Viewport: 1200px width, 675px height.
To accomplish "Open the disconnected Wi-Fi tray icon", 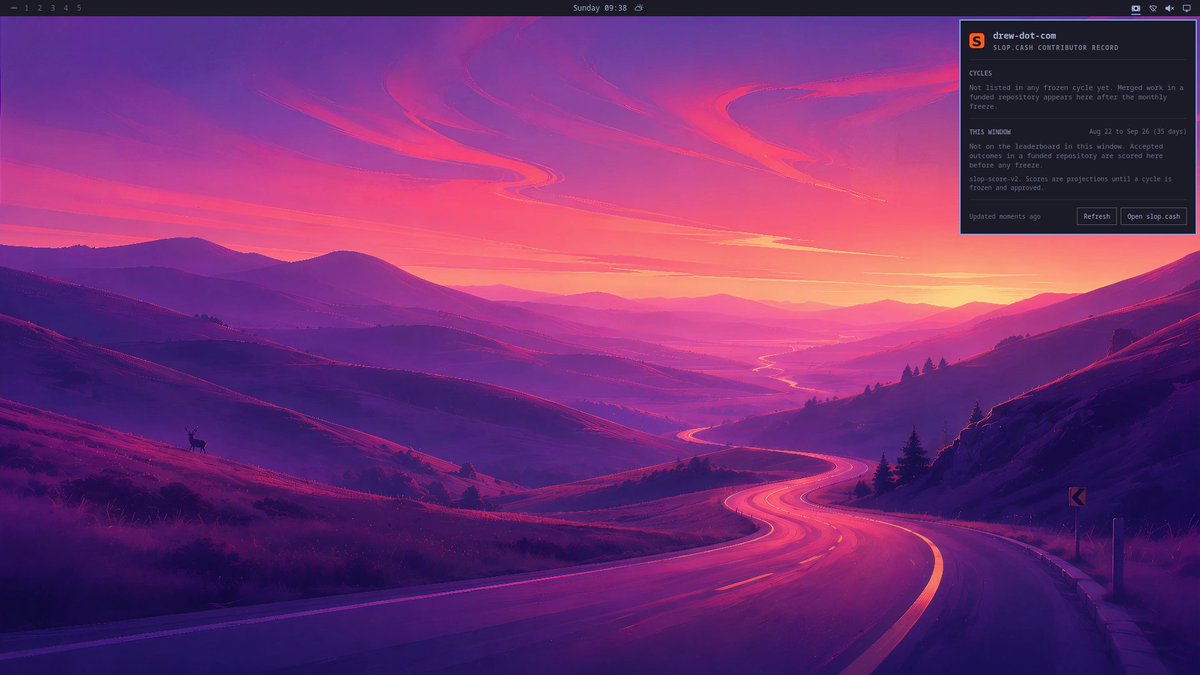I will (x=1152, y=8).
